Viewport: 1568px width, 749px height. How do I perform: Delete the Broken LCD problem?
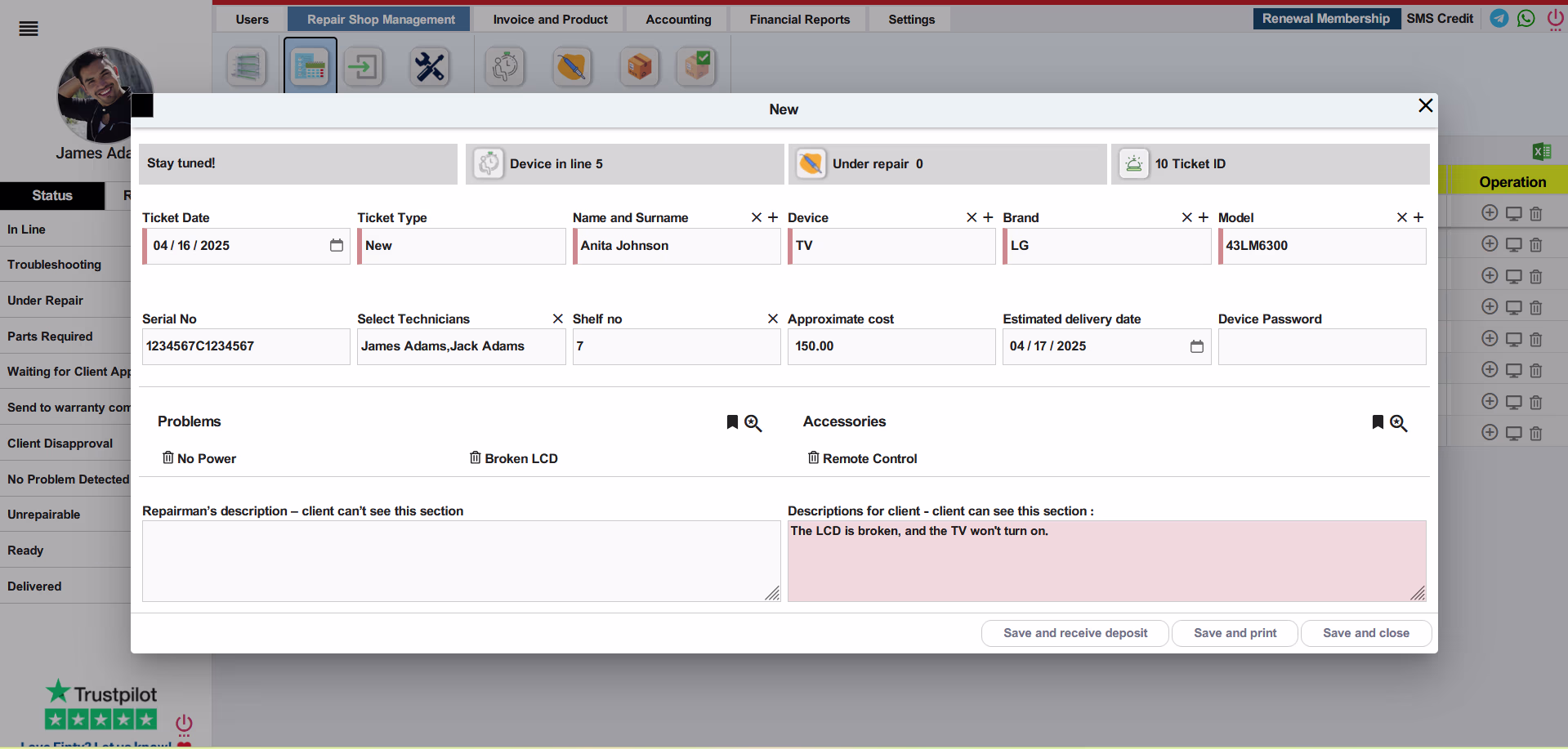pyautogui.click(x=476, y=457)
